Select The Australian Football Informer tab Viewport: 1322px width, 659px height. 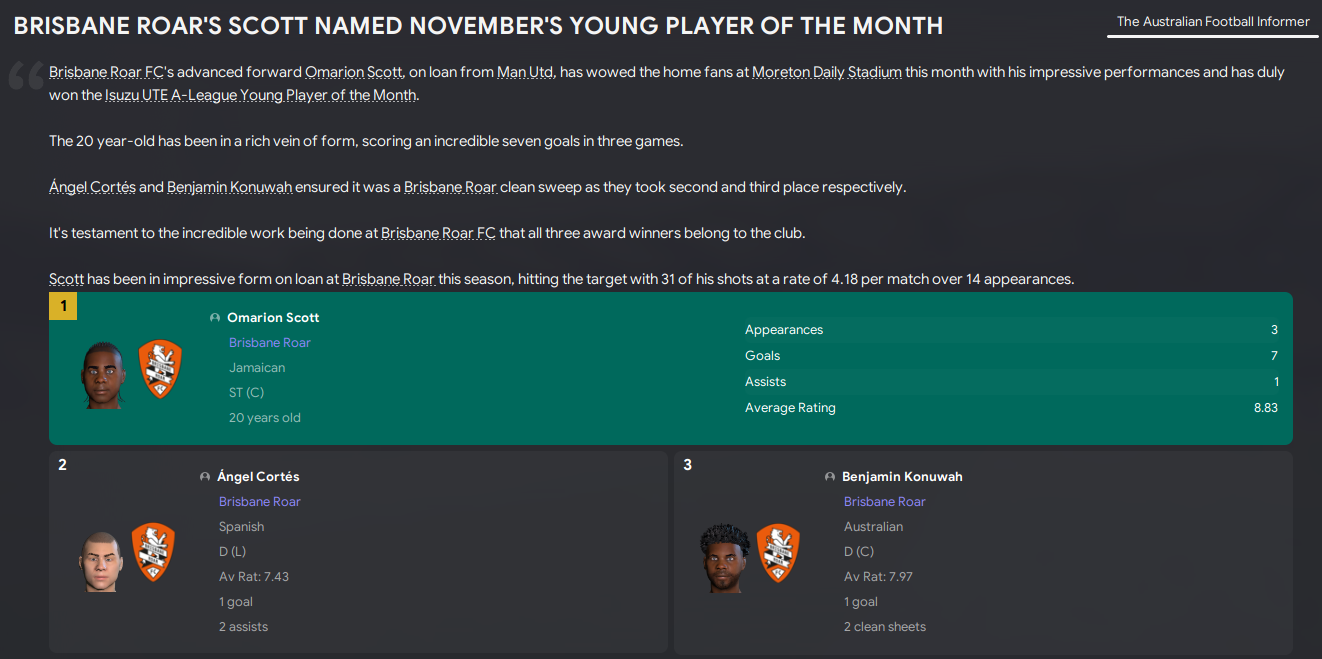1213,22
